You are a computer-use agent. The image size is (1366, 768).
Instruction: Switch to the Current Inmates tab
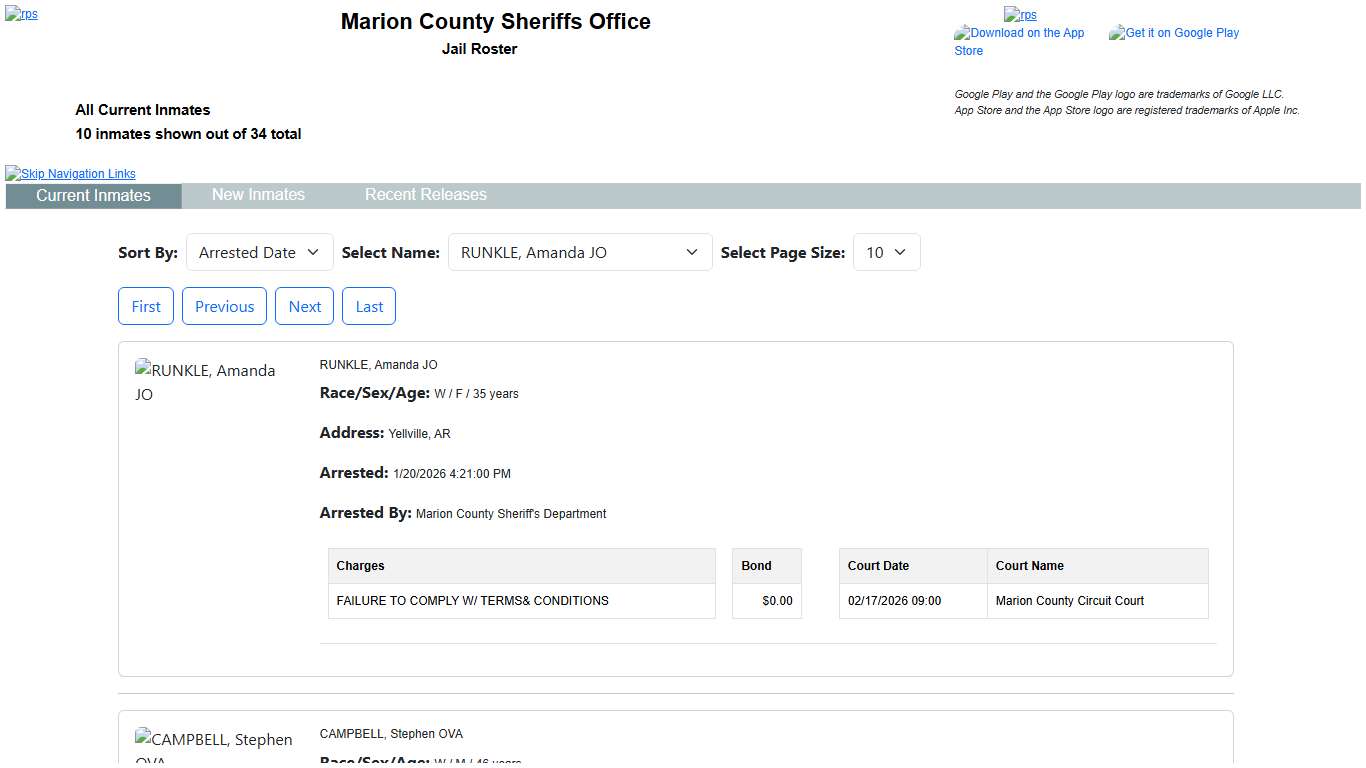pos(93,195)
